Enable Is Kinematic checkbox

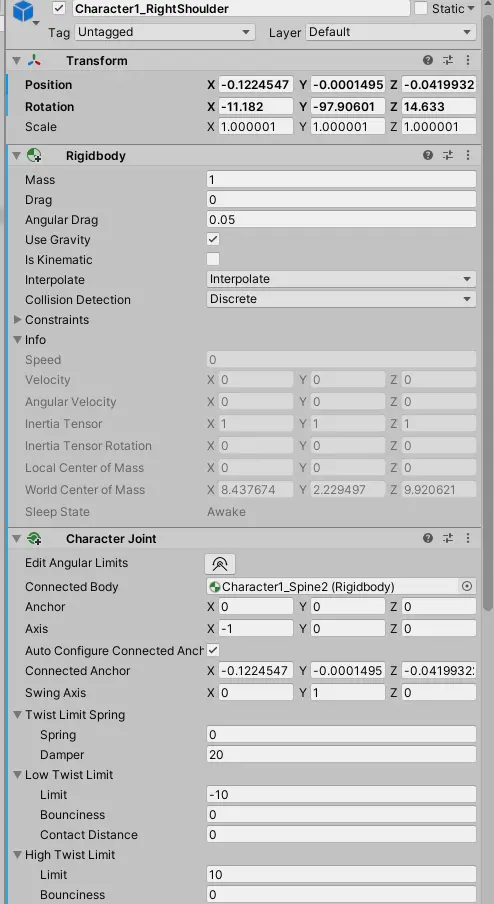pos(213,259)
